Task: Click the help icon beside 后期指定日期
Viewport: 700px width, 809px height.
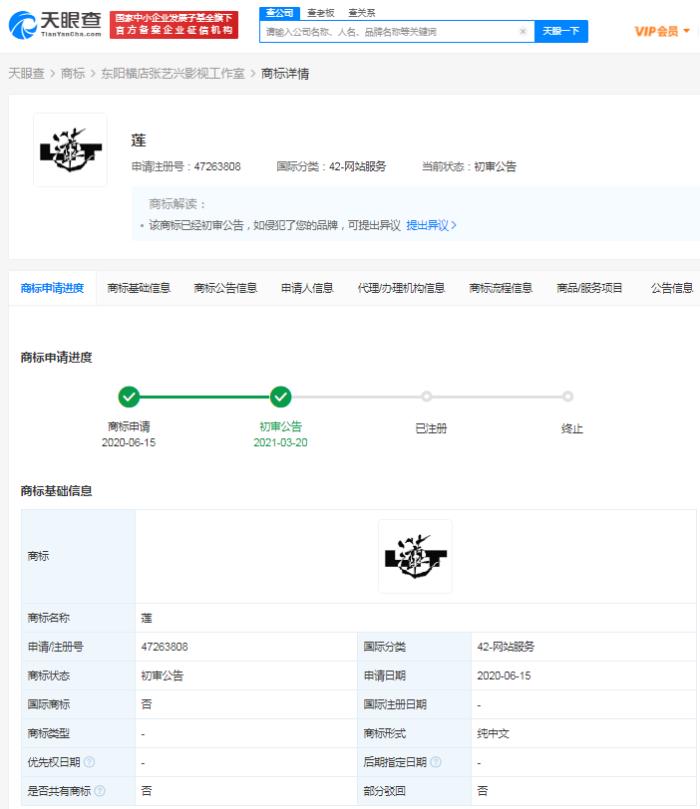Action: point(435,762)
